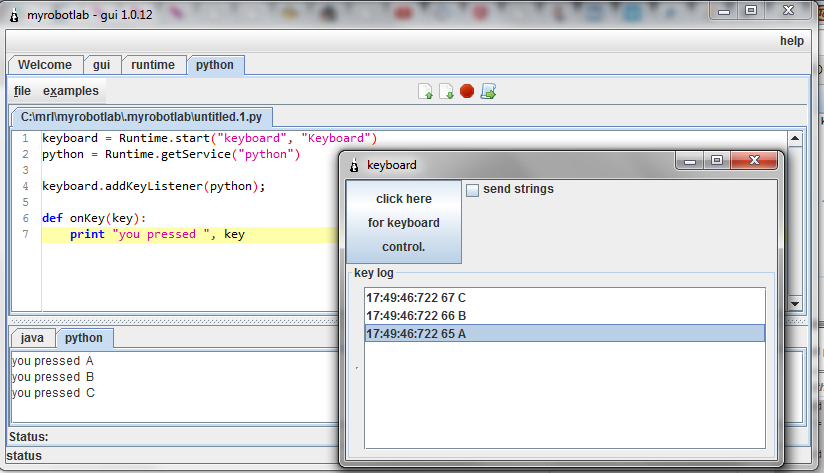
Task: Select key log entry '67 C'
Action: point(564,297)
